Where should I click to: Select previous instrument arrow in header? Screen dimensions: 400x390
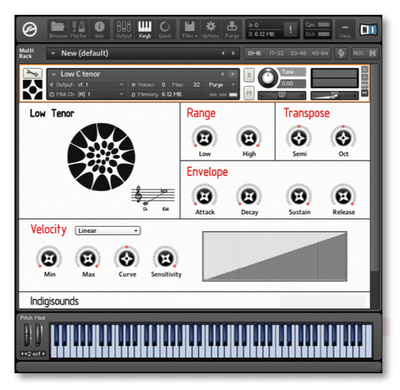coord(222,74)
